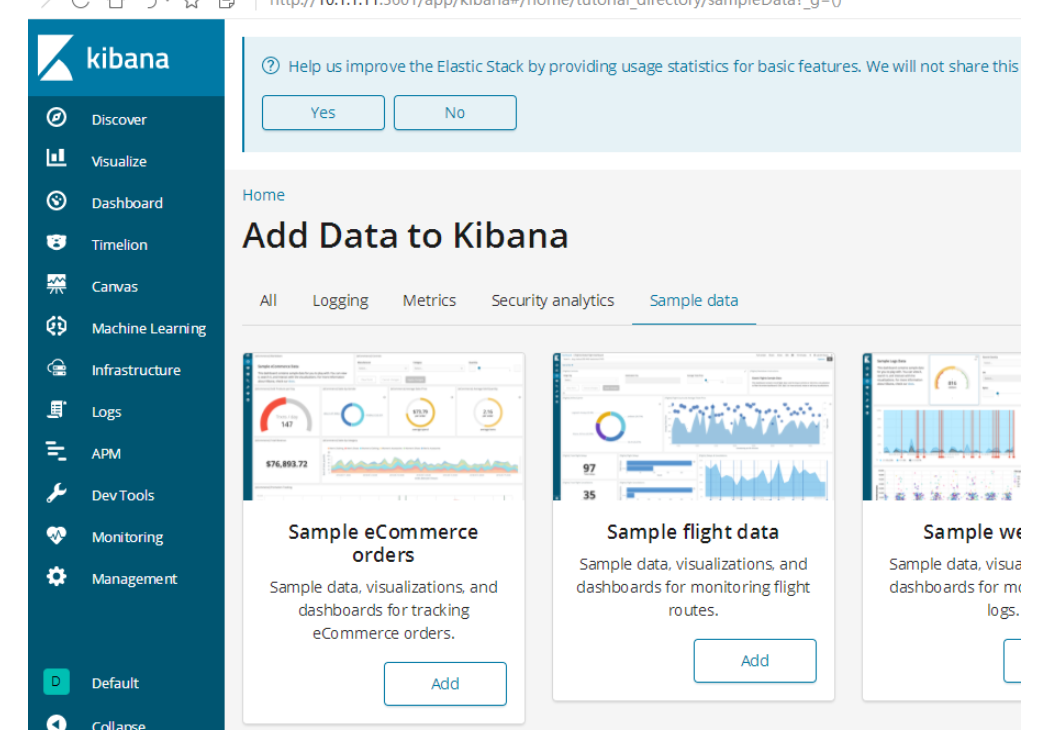The height and width of the screenshot is (741, 1044).
Task: Click the Machine Learning label in sidebar
Action: point(149,329)
